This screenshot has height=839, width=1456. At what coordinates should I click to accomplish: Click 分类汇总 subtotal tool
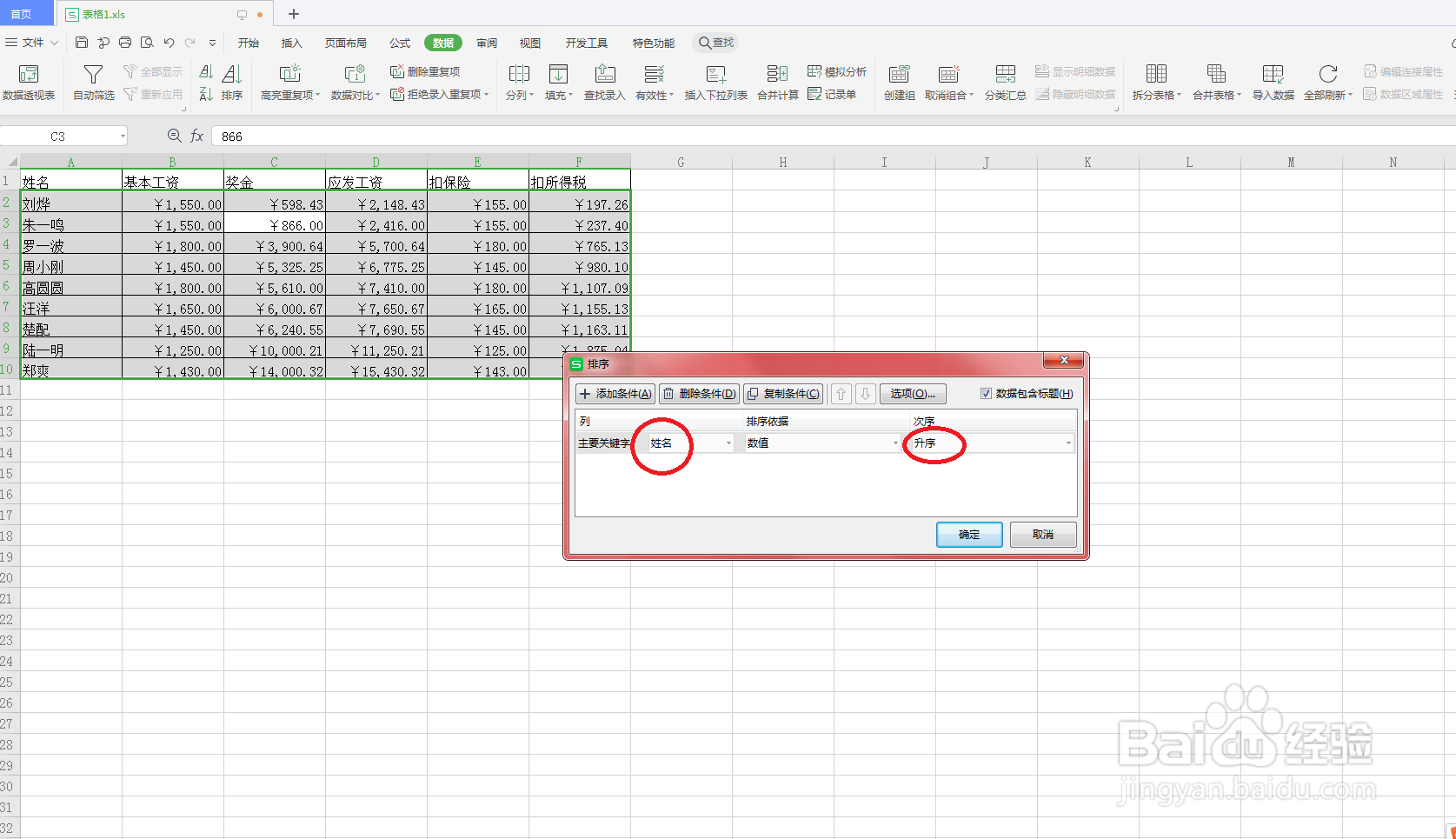pos(1006,83)
